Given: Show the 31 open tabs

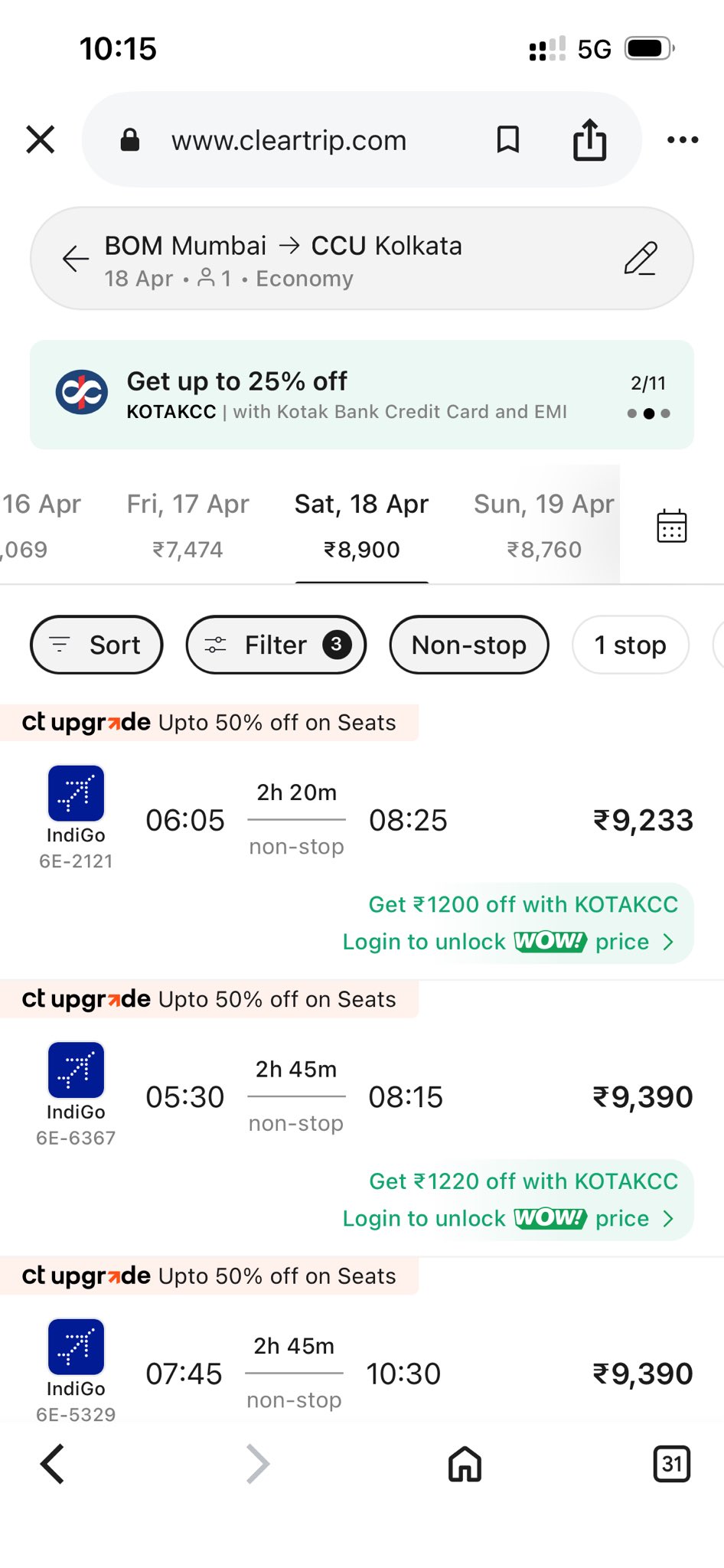Looking at the screenshot, I should (x=671, y=1465).
